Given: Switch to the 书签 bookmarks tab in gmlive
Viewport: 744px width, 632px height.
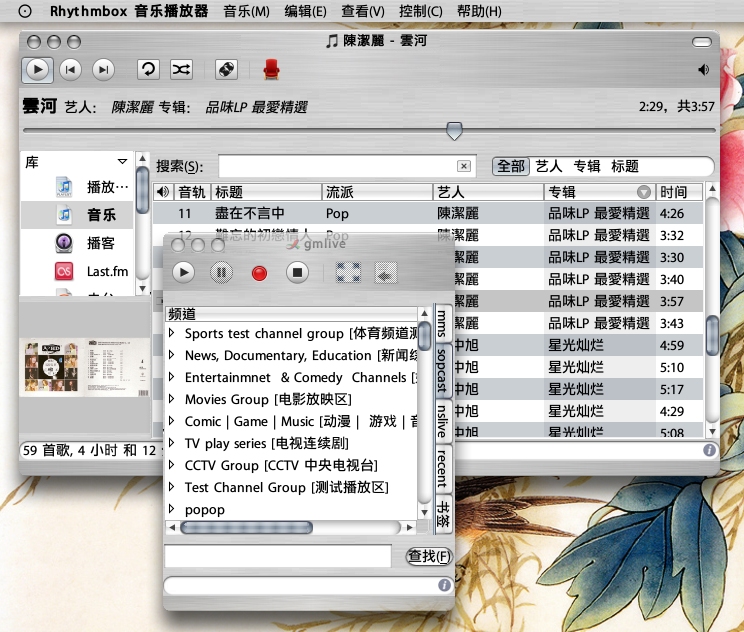Looking at the screenshot, I should pyautogui.click(x=443, y=514).
